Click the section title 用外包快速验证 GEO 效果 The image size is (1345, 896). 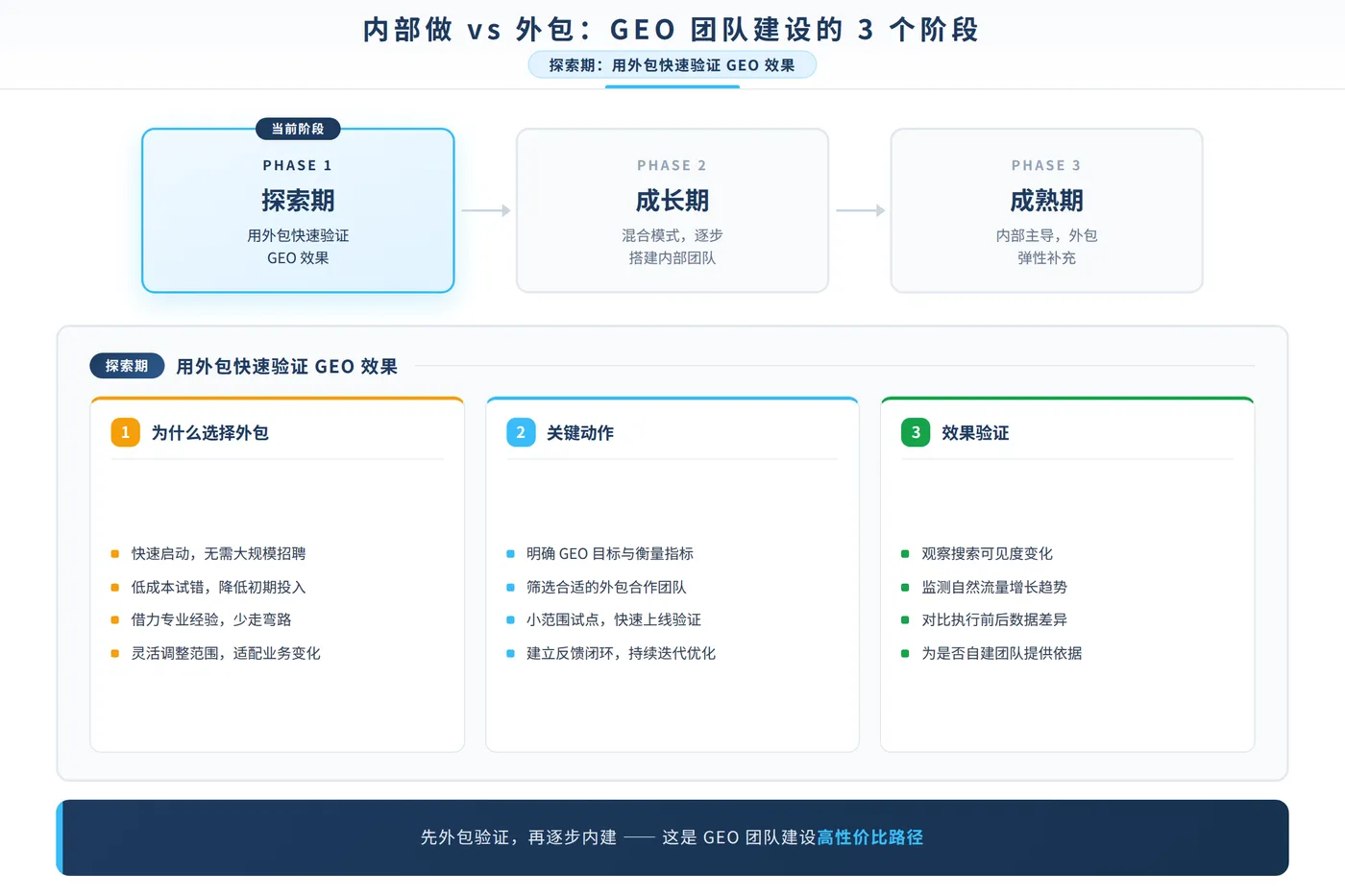click(x=286, y=367)
